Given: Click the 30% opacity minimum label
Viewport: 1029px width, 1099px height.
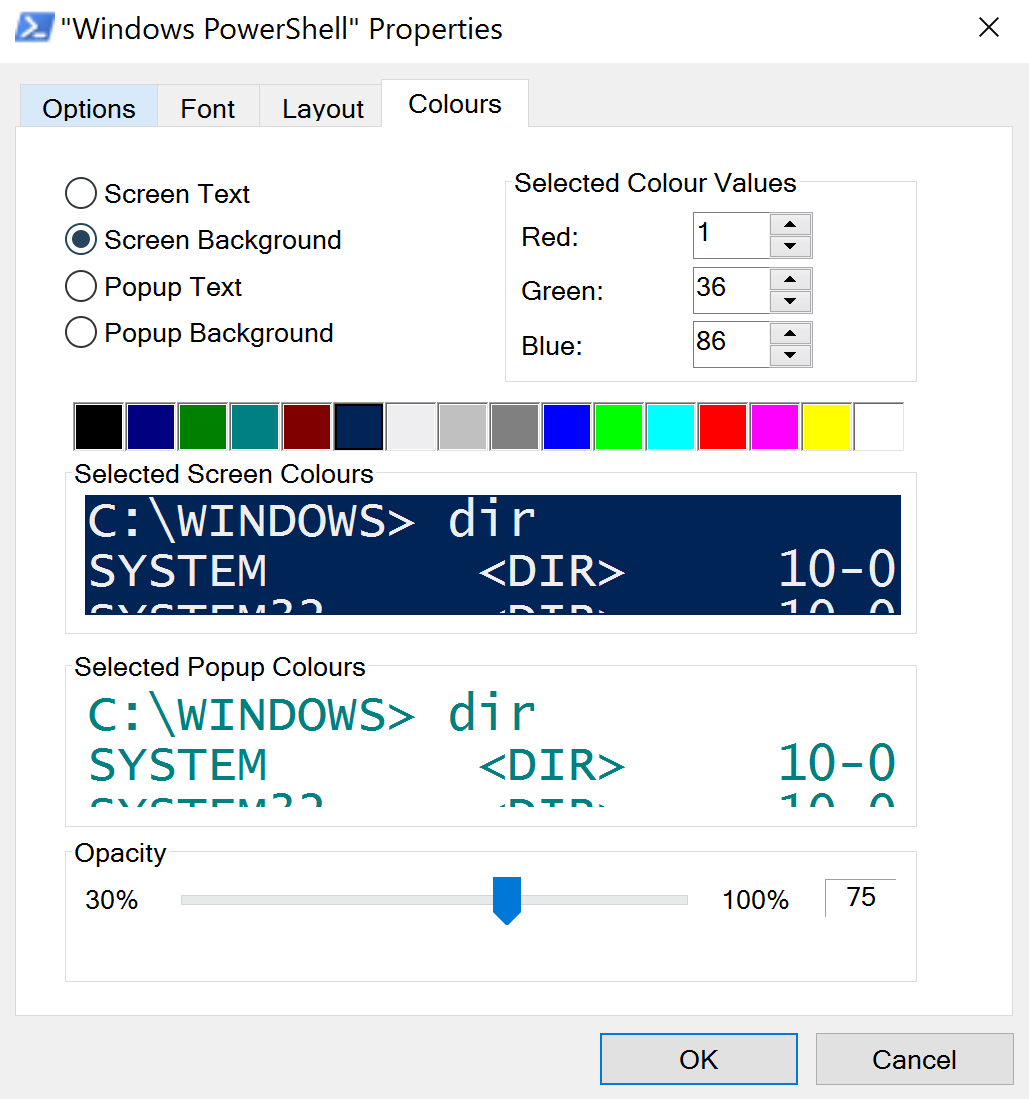Looking at the screenshot, I should (x=111, y=900).
